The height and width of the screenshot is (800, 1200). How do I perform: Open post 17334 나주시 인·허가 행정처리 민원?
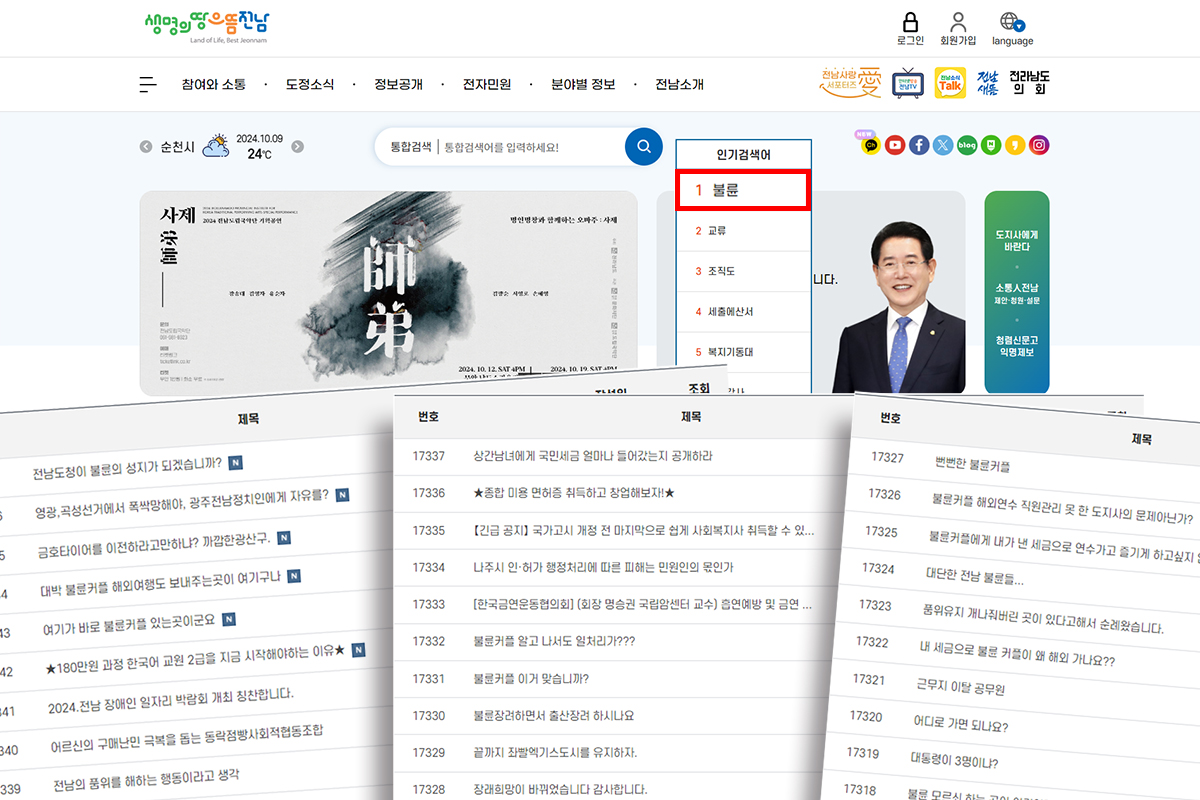(x=603, y=567)
